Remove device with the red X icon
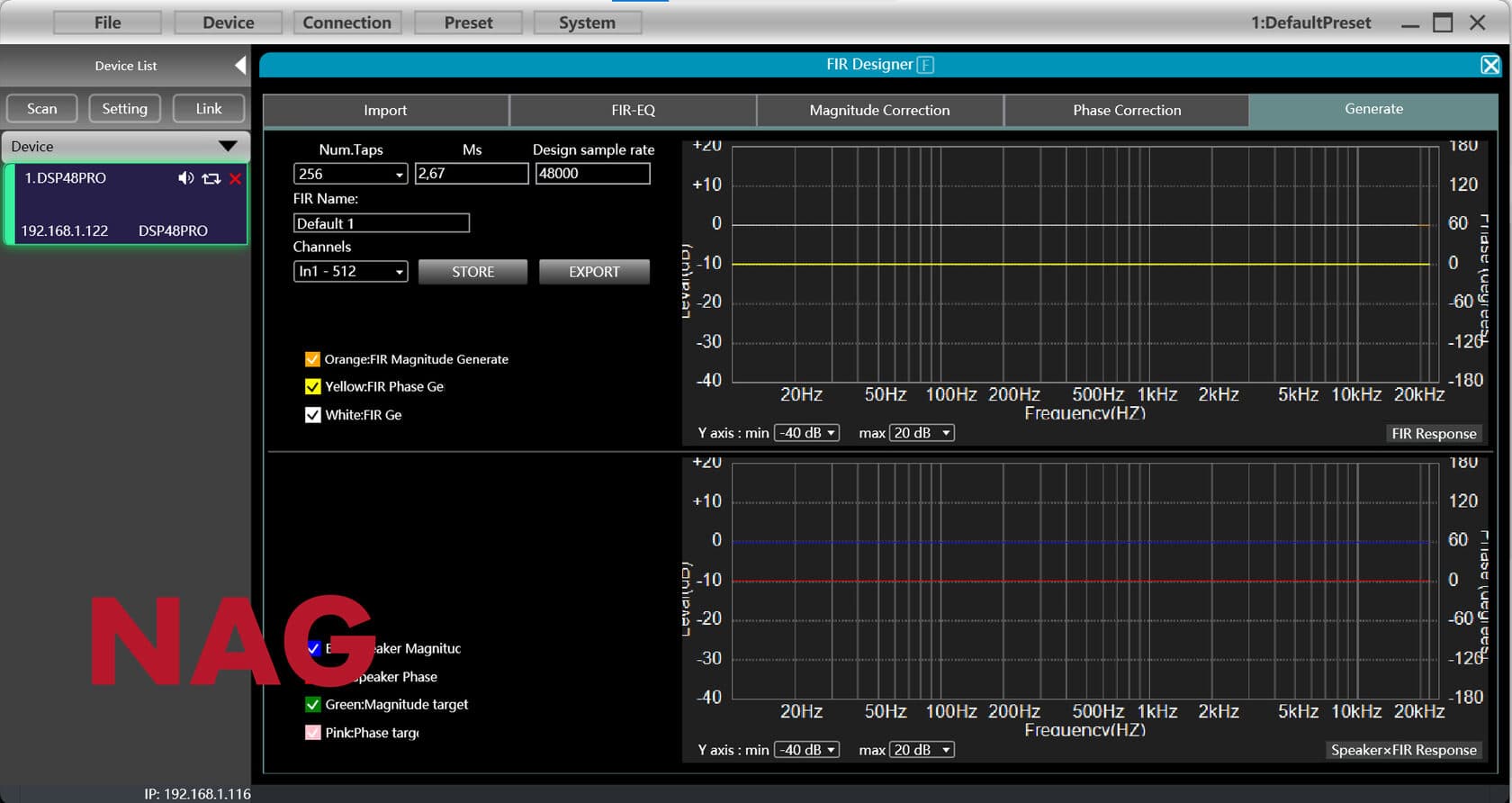The image size is (1512, 803). [235, 178]
